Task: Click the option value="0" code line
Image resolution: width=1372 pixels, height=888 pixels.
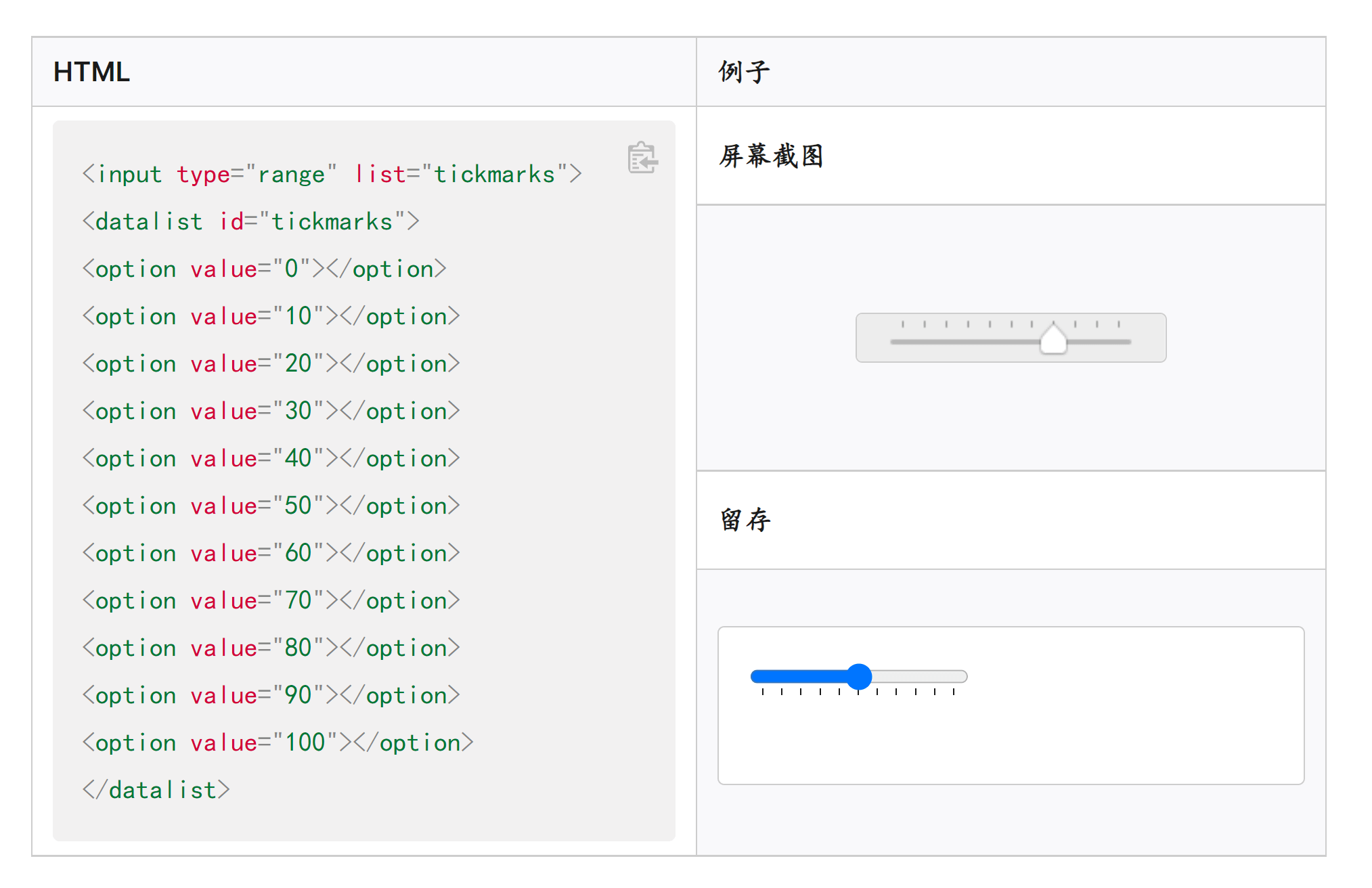Action: point(264,269)
